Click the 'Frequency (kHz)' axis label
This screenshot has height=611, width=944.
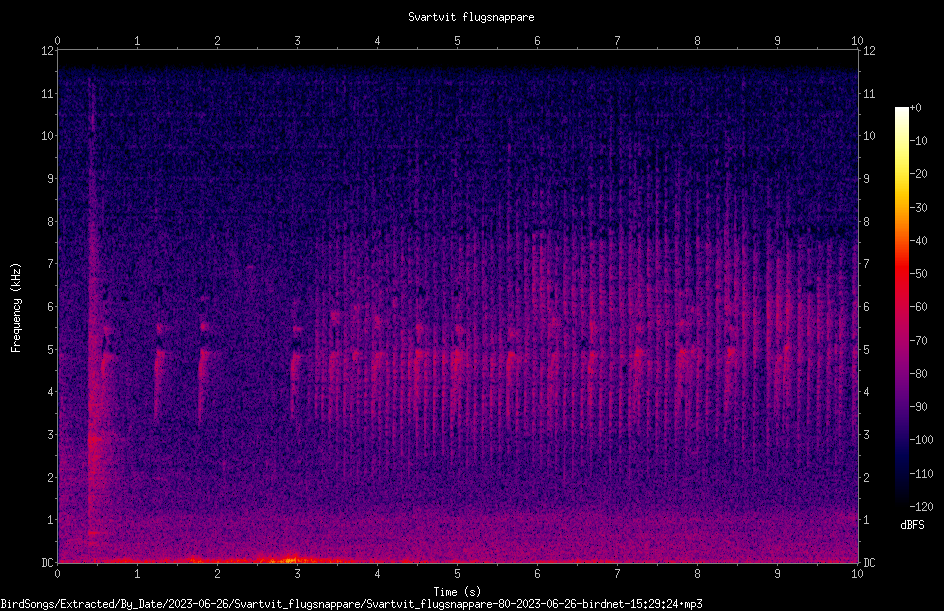(16, 308)
